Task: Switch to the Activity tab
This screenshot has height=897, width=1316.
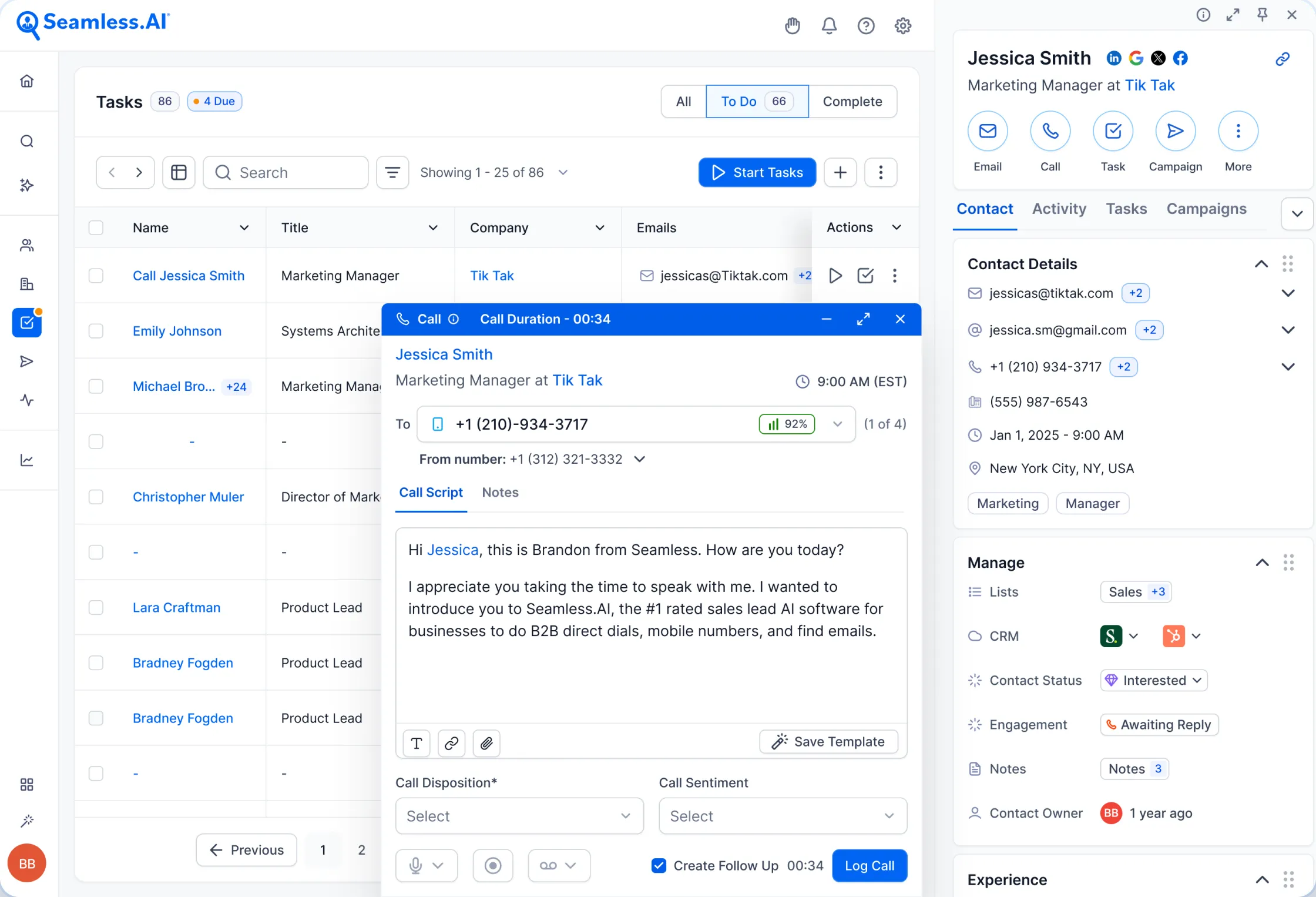Action: pyautogui.click(x=1059, y=209)
